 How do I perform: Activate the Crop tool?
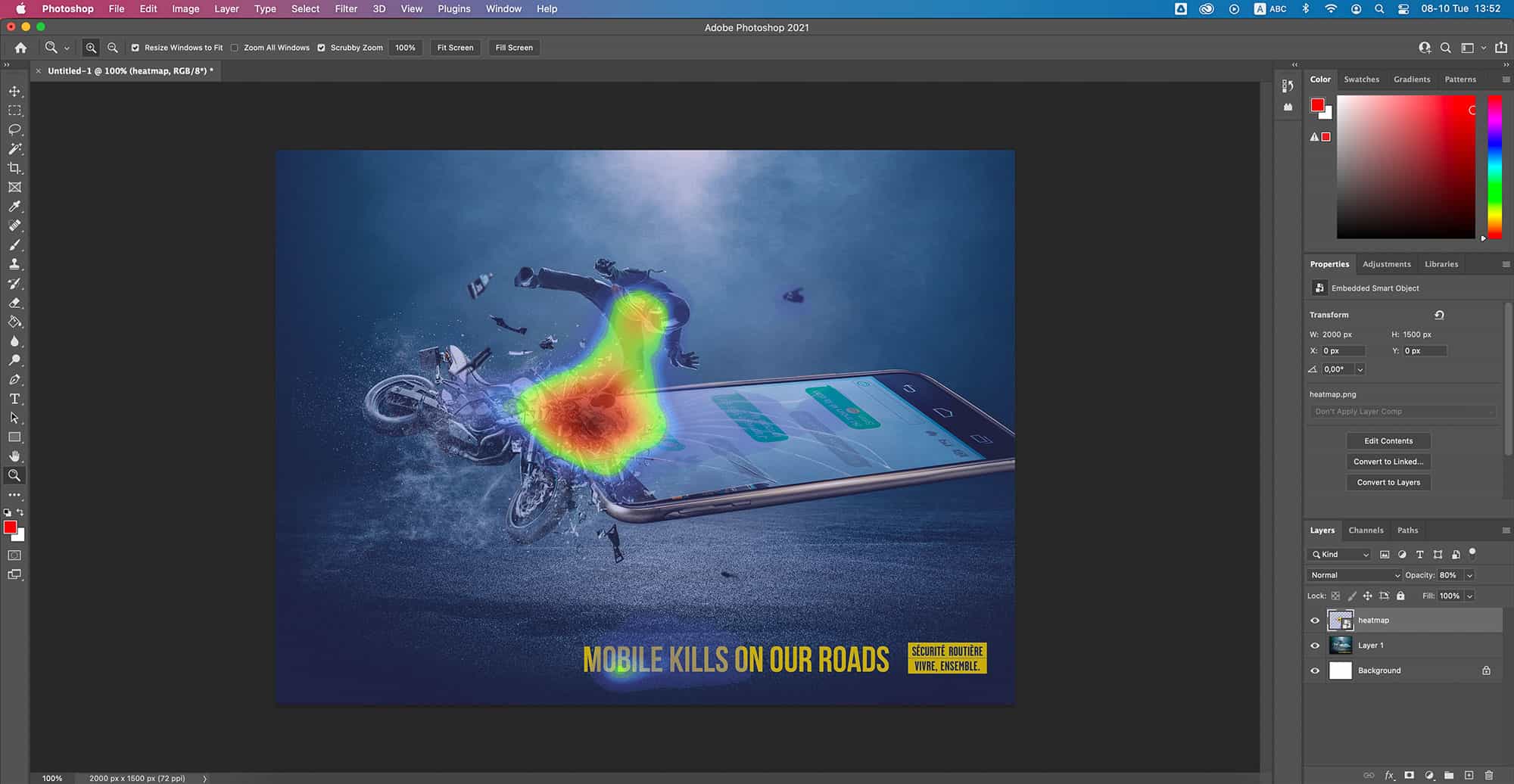[x=14, y=168]
